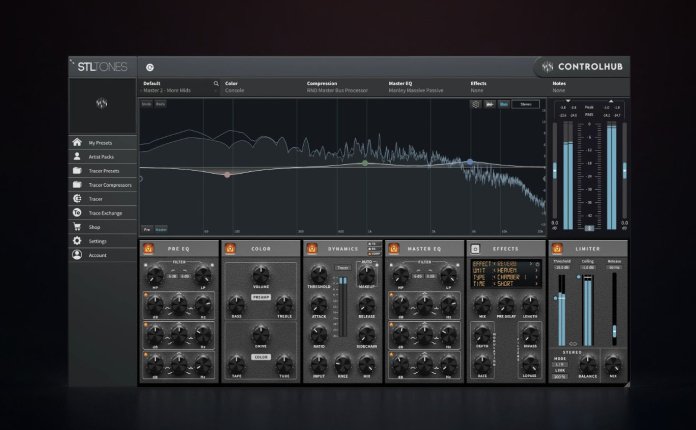The height and width of the screenshot is (430, 696).
Task: Click the Effects display settings gear
Action: pos(537,264)
